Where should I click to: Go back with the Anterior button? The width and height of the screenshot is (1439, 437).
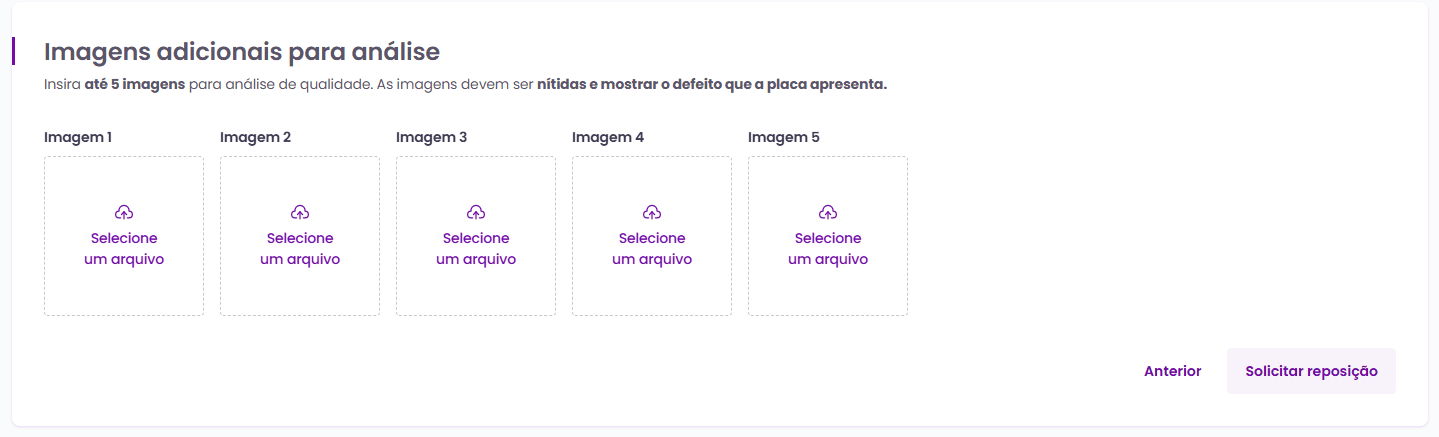coord(1172,371)
